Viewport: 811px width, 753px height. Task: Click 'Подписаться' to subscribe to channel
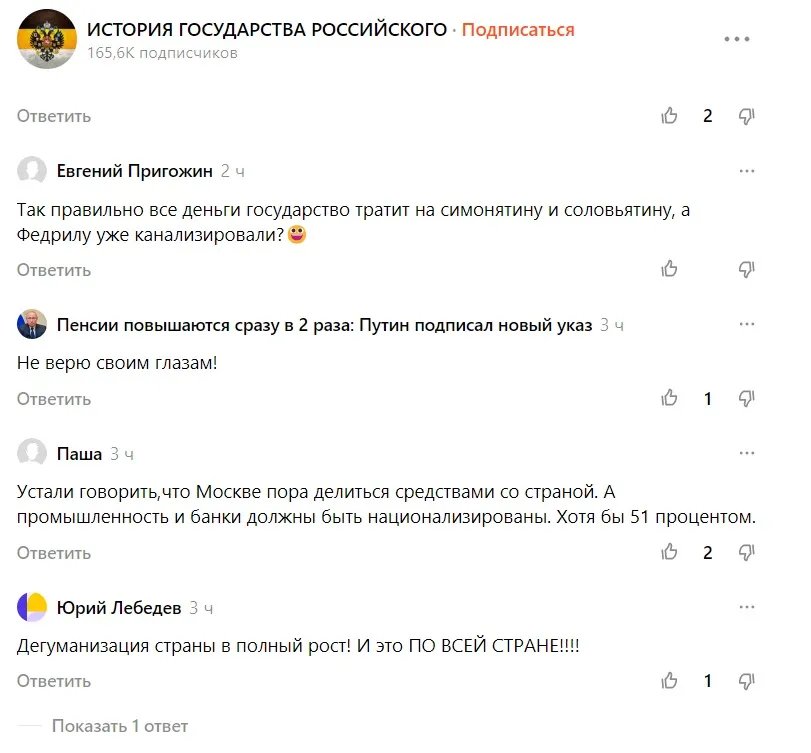coord(518,30)
